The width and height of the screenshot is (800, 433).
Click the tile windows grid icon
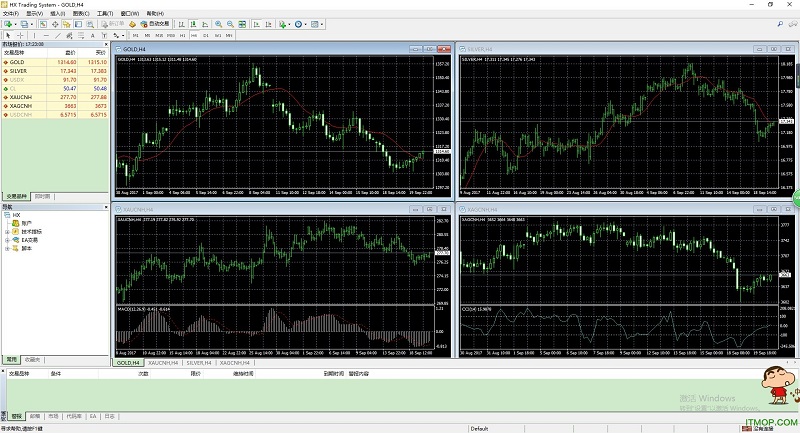pyautogui.click(x=242, y=24)
